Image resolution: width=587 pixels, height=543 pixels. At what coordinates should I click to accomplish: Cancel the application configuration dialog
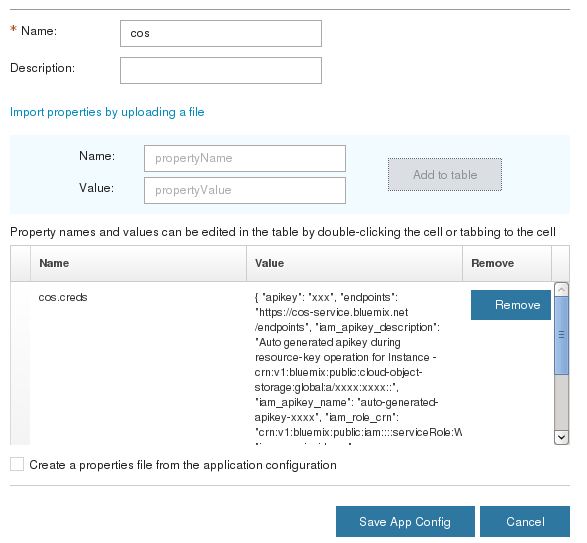[525, 522]
